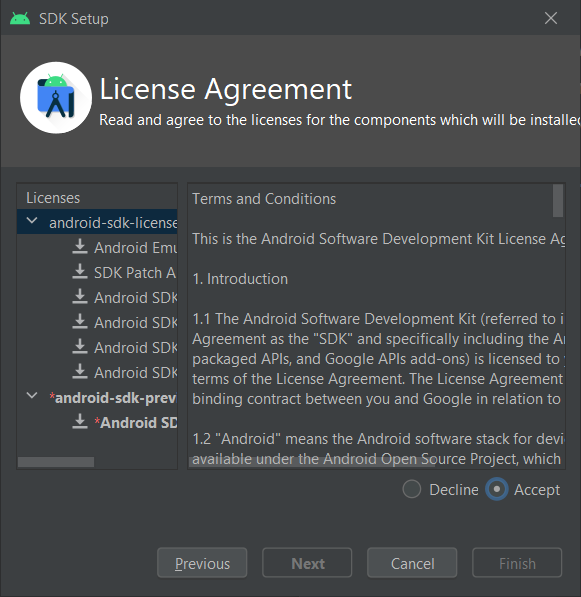This screenshot has height=597, width=581.
Task: Click the 'Licenses' panel header
Action: tap(53, 198)
